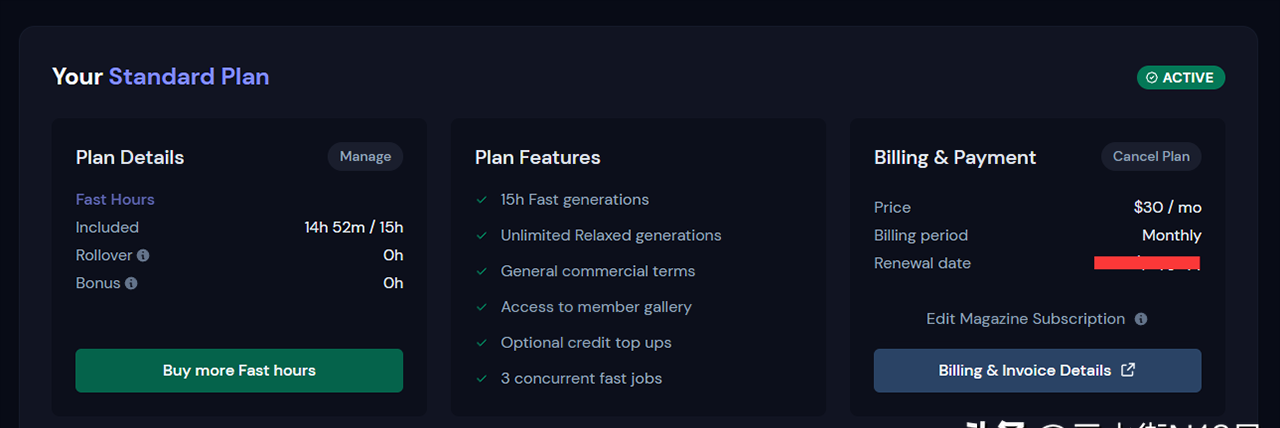Click the ACTIVE status badge
Viewport: 1280px width, 428px height.
(1181, 78)
